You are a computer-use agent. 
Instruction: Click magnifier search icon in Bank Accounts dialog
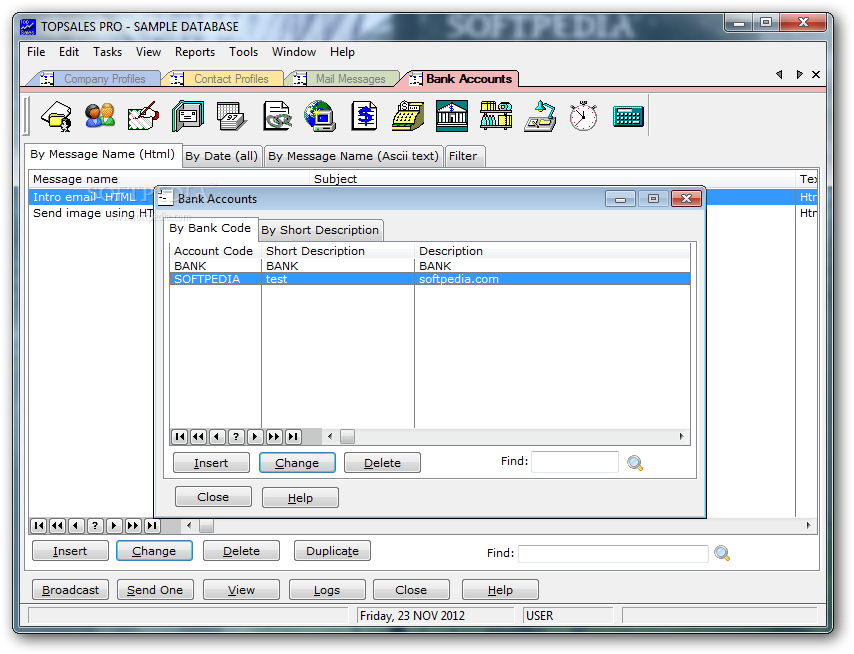tap(635, 463)
